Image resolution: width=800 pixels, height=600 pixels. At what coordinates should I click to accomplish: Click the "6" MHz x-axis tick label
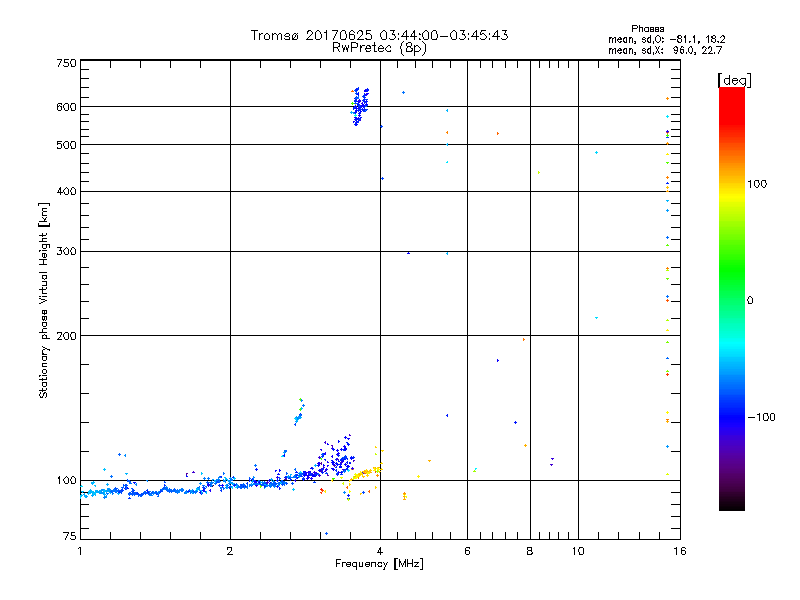tap(467, 551)
